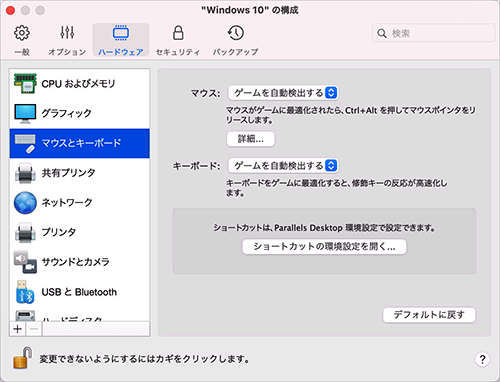Click the CPU およびメモリ chip icon
The image size is (500, 382).
(x=25, y=83)
